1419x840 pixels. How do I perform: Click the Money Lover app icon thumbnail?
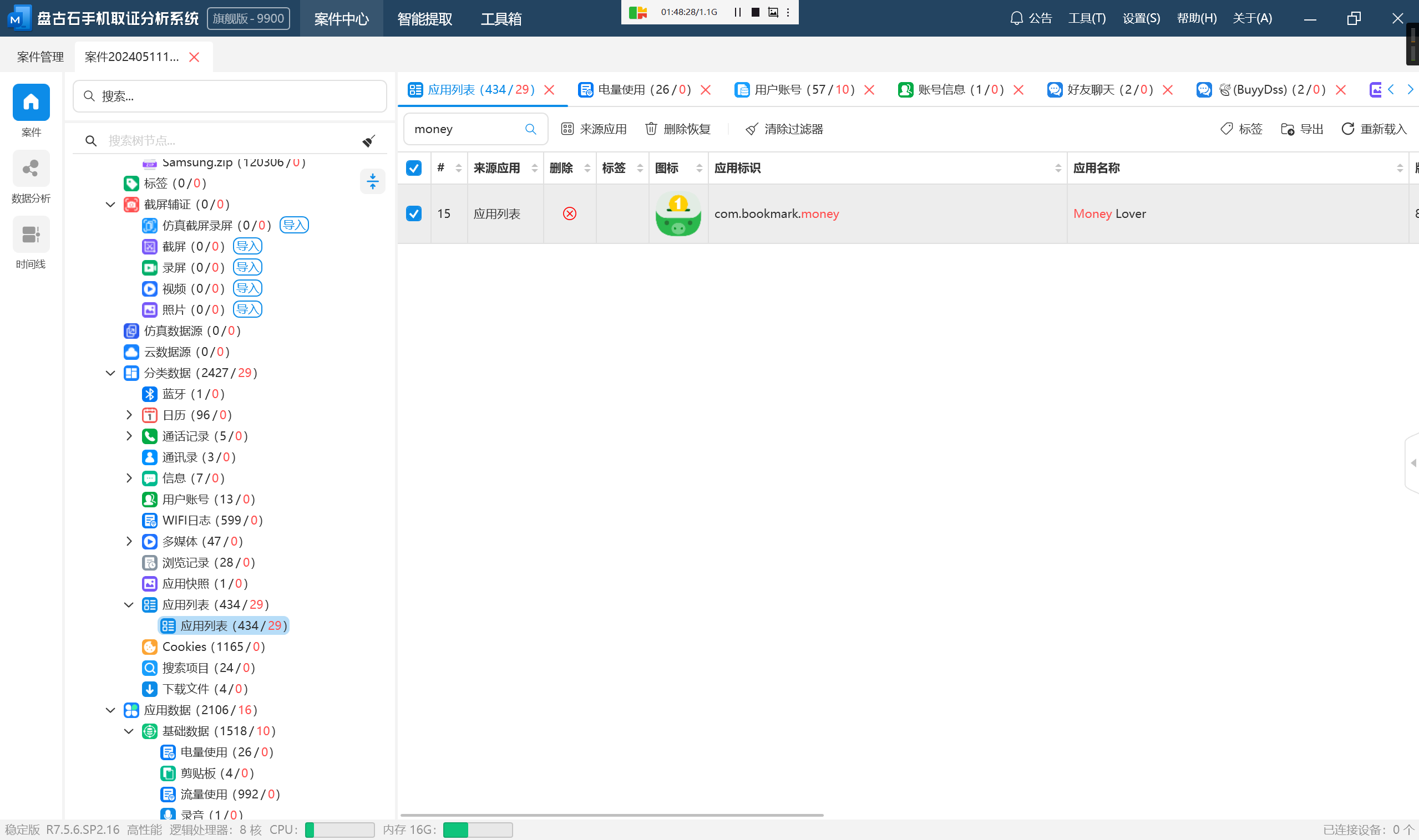pyautogui.click(x=678, y=214)
